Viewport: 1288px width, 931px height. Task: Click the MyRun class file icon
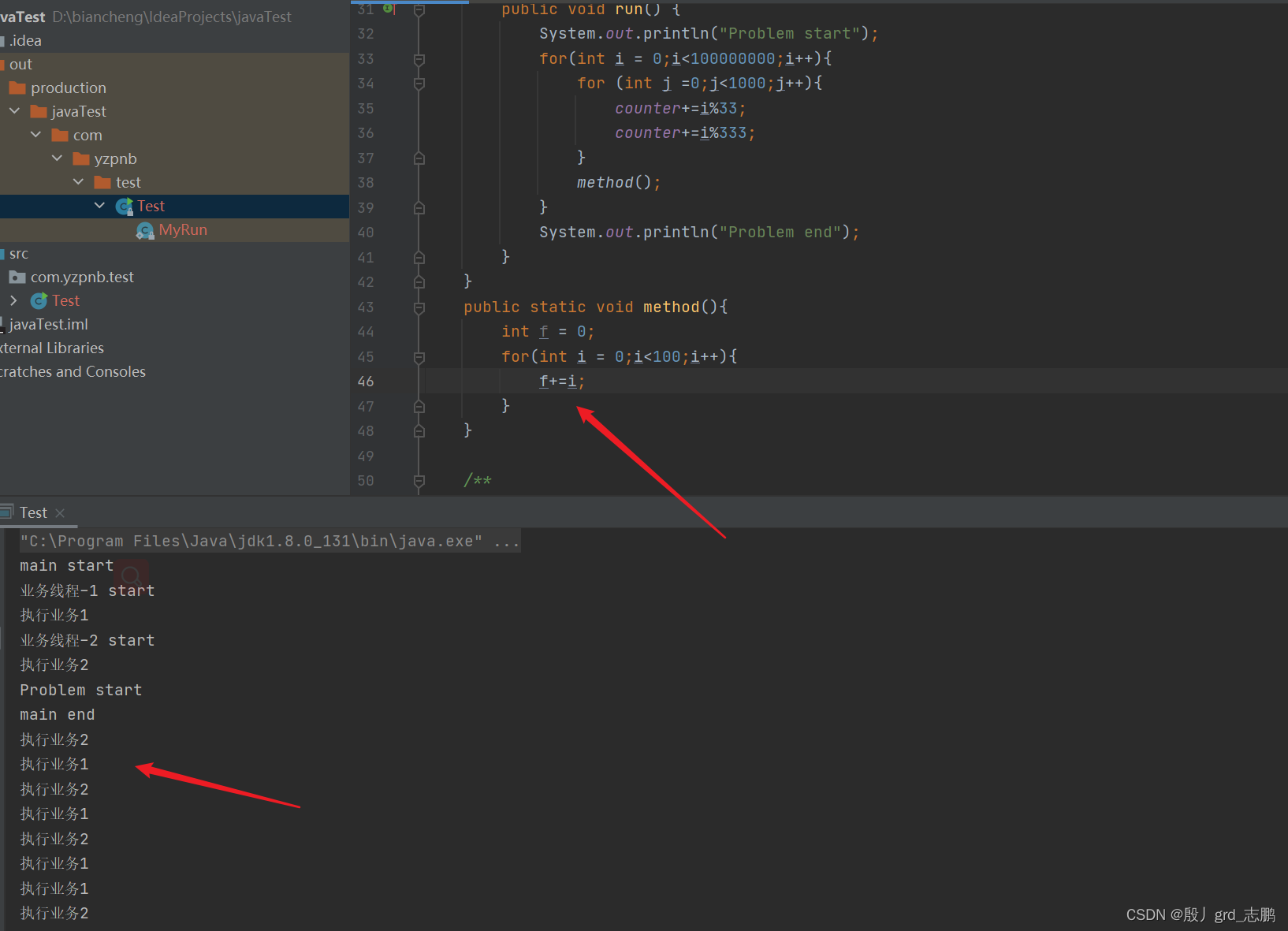pos(145,230)
